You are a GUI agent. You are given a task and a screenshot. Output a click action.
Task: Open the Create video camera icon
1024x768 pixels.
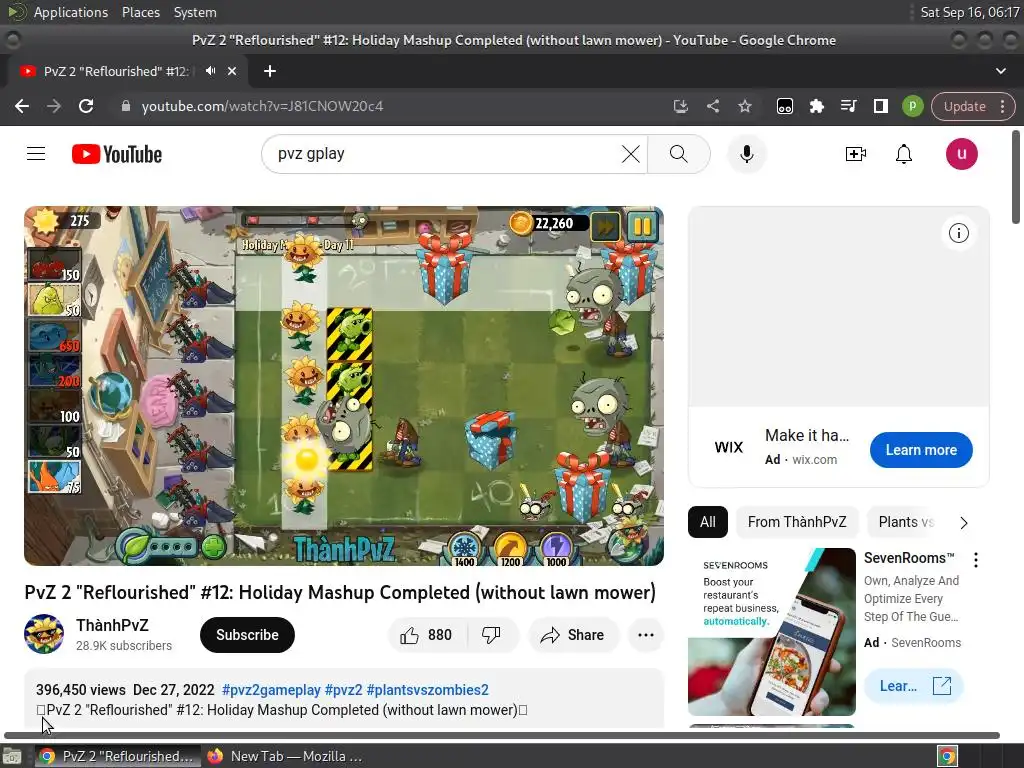tap(855, 154)
